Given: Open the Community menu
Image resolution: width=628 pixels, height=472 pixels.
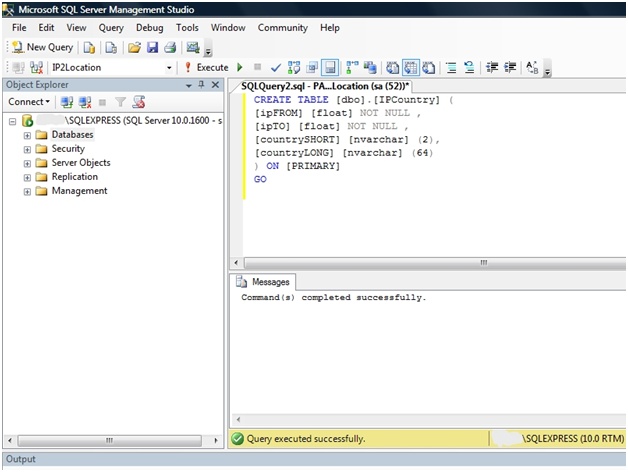Looking at the screenshot, I should 283,28.
